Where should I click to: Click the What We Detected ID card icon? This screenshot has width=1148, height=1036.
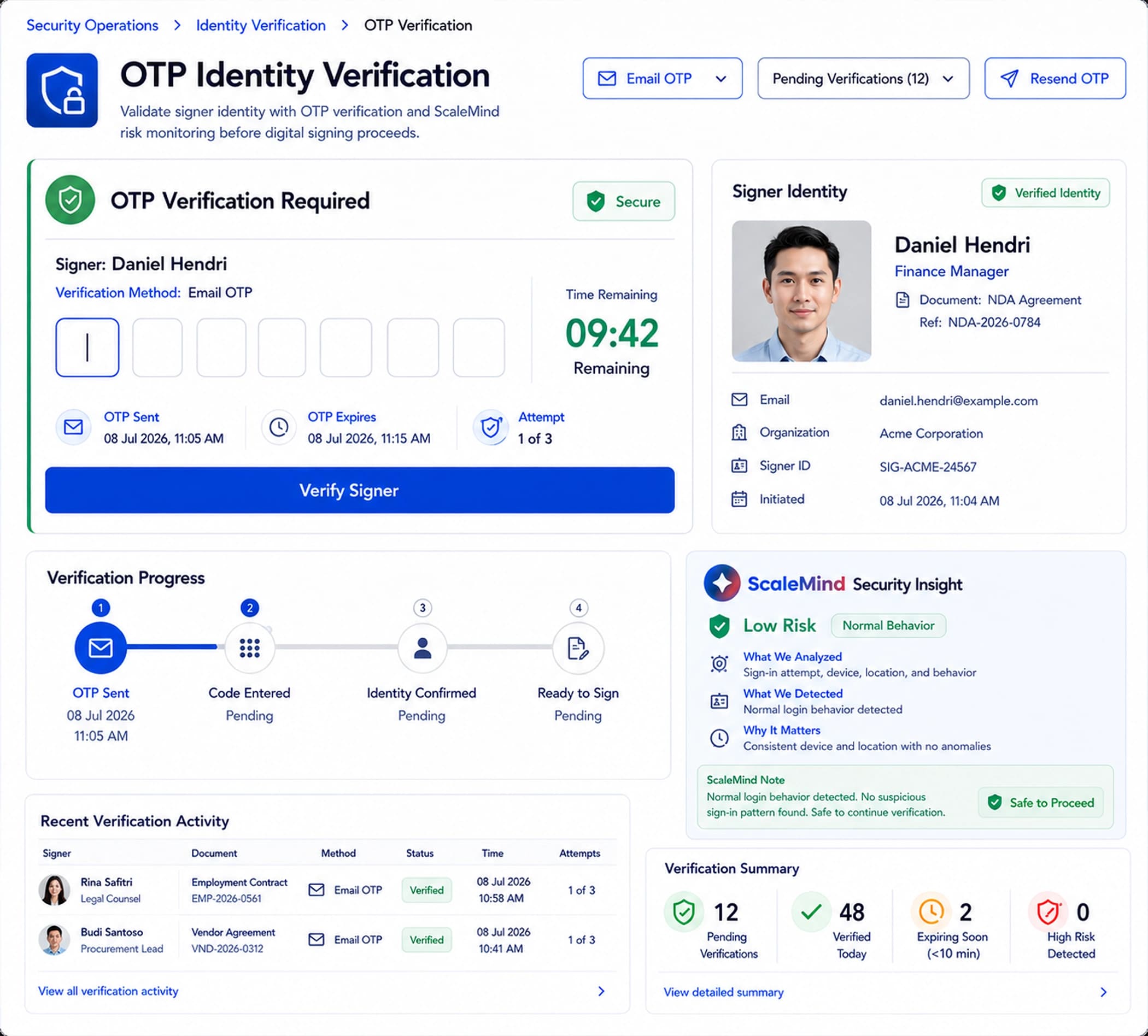719,701
